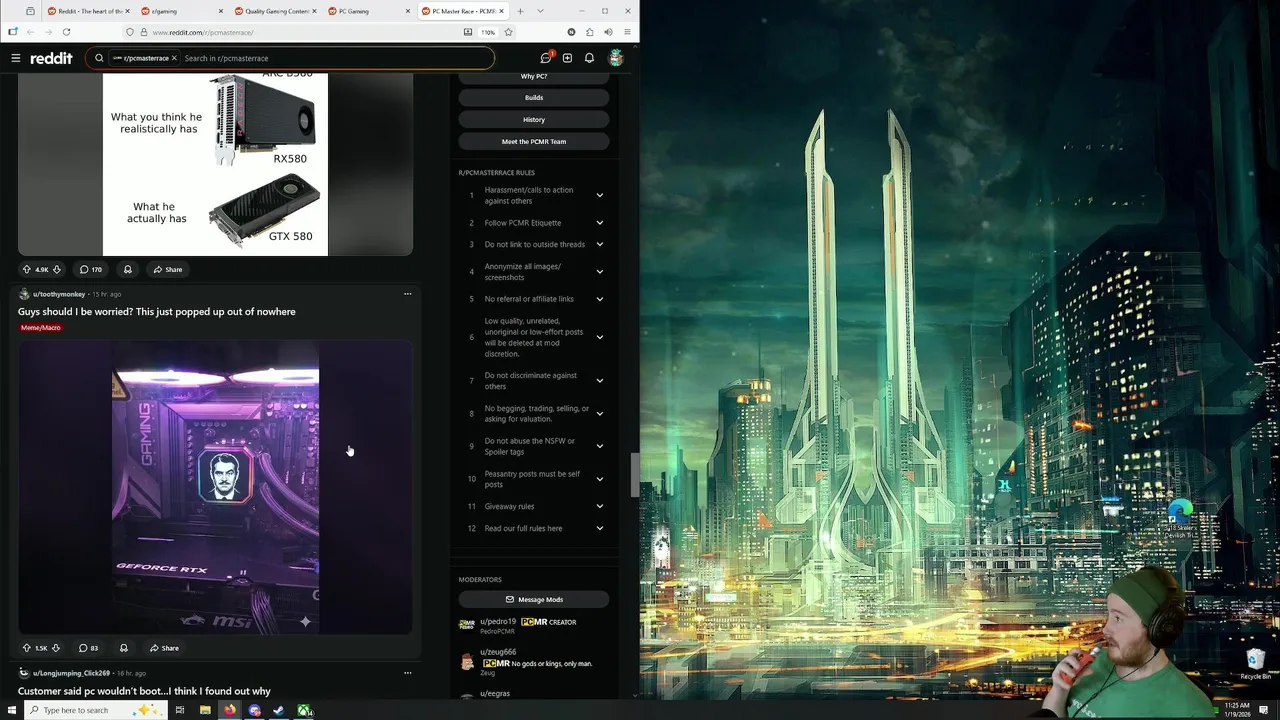The width and height of the screenshot is (1280, 720).
Task: List all tabs dropdown arrow
Action: coord(540,11)
